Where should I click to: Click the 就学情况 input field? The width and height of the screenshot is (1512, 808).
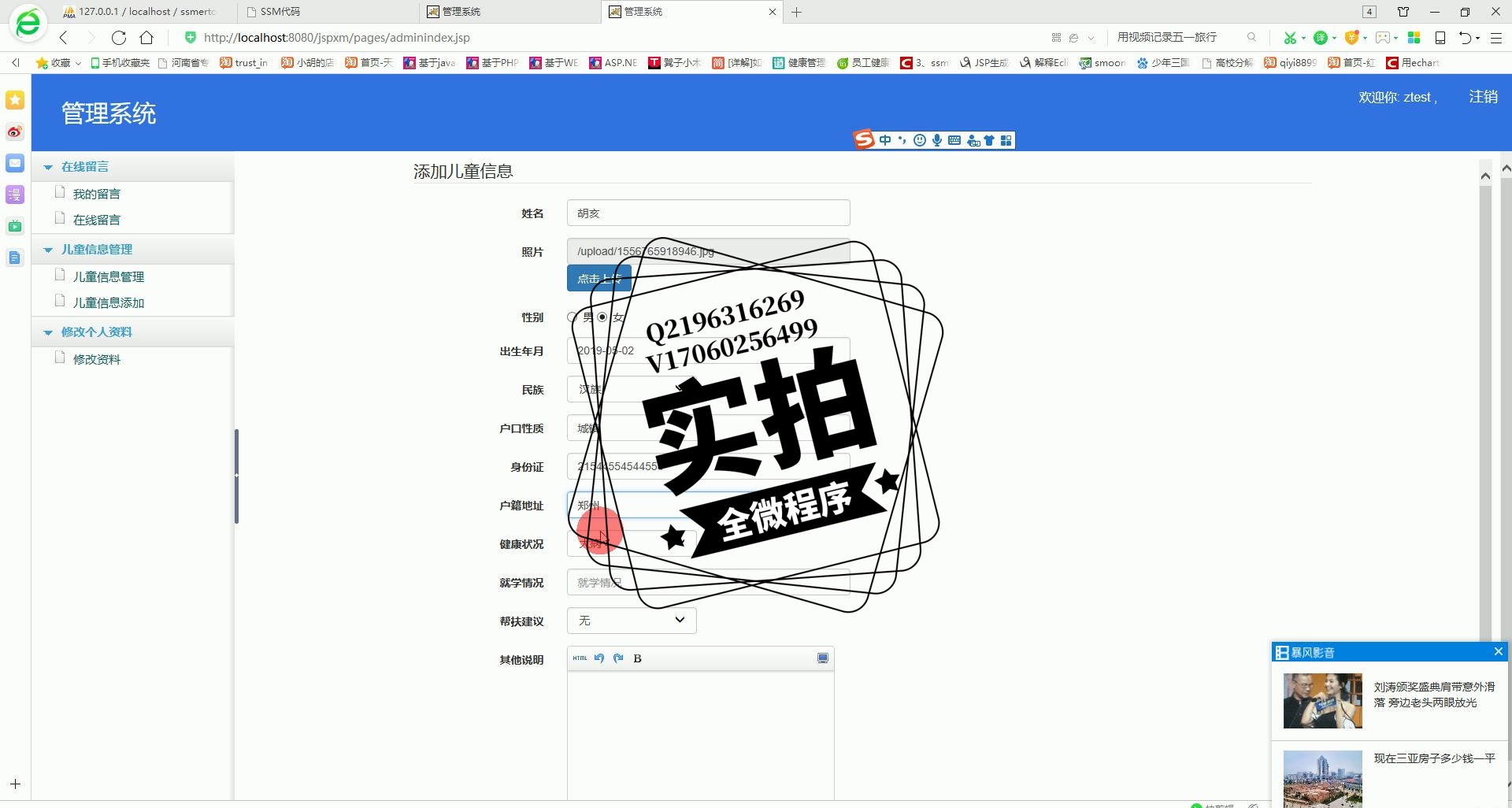pyautogui.click(x=708, y=582)
